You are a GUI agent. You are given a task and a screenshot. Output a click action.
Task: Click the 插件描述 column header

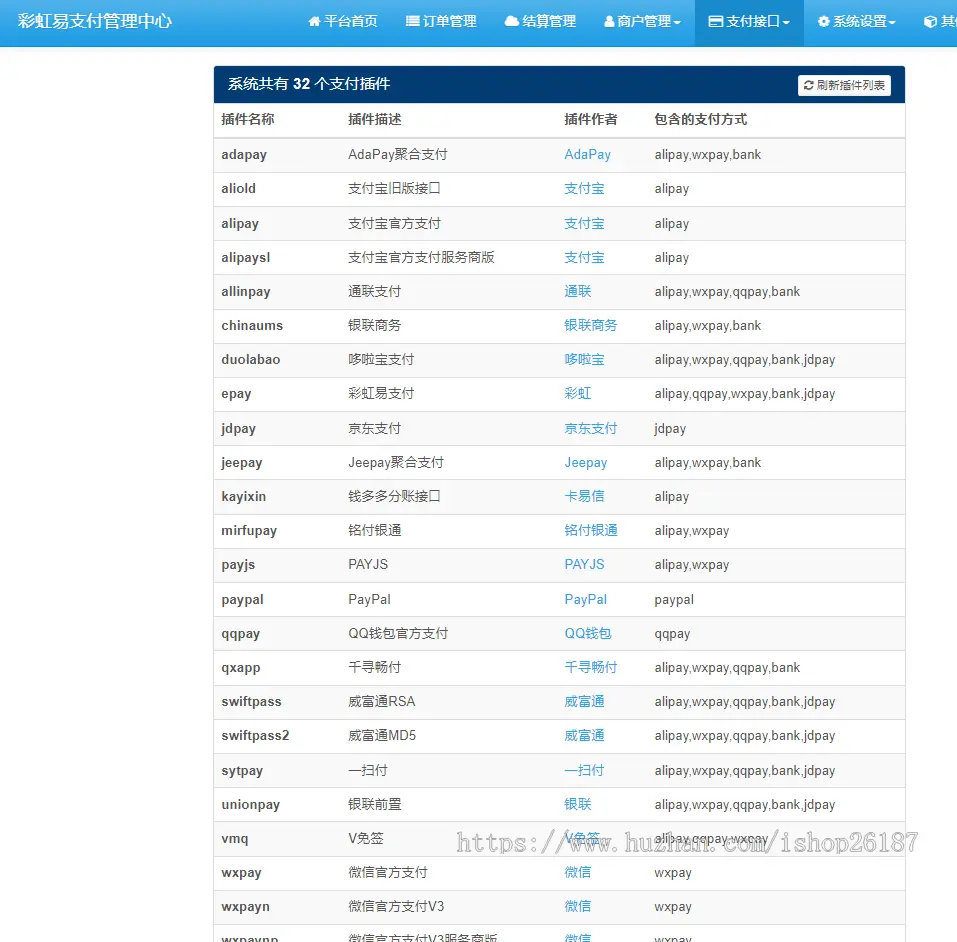point(375,120)
